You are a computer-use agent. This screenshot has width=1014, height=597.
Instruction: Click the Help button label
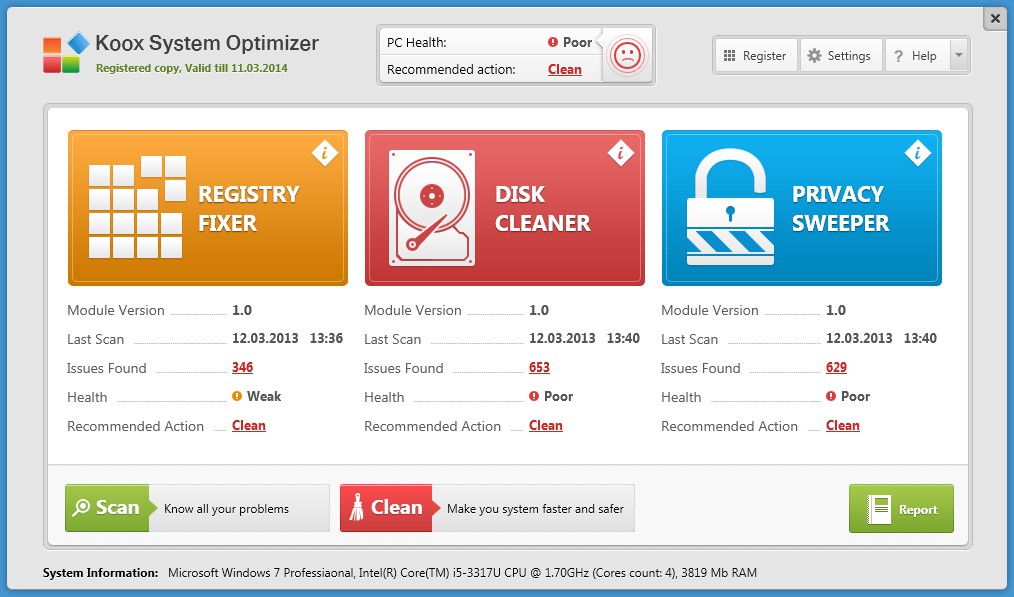pos(924,56)
